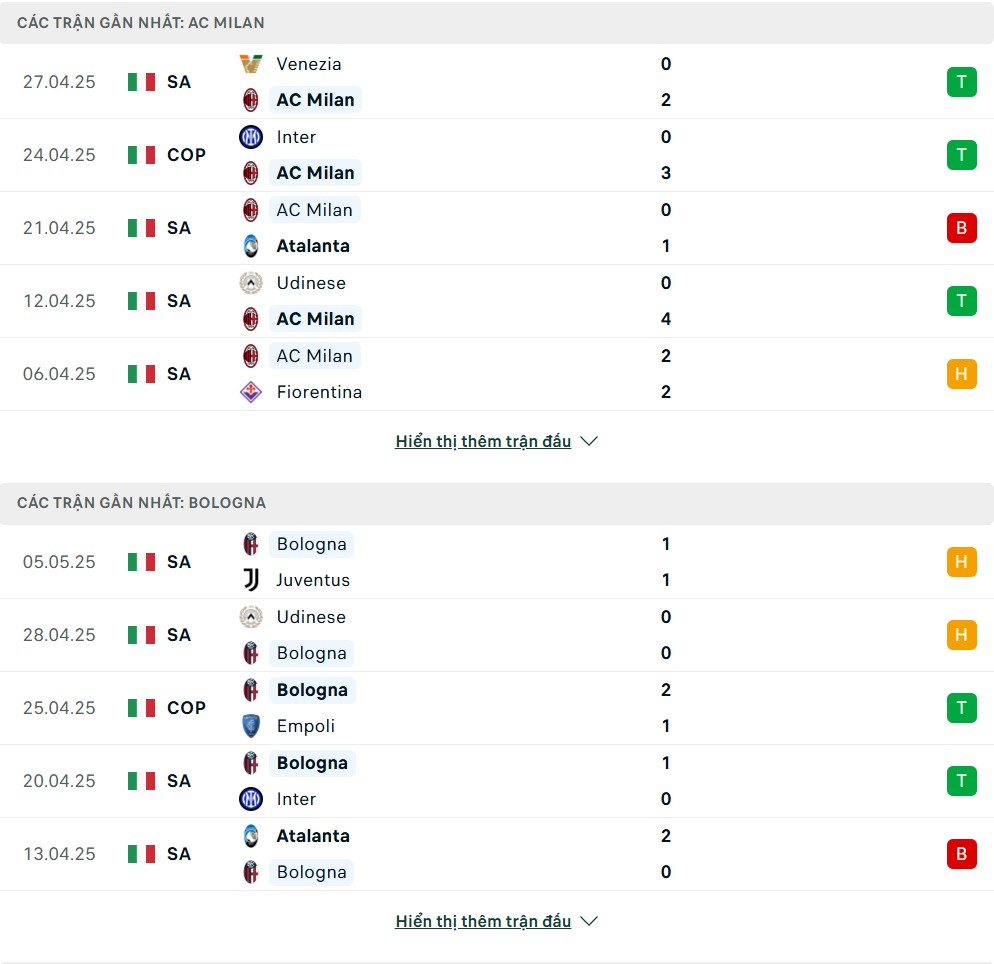
Task: Click the Atalanta logo in the 21.04.25 match
Action: 251,246
